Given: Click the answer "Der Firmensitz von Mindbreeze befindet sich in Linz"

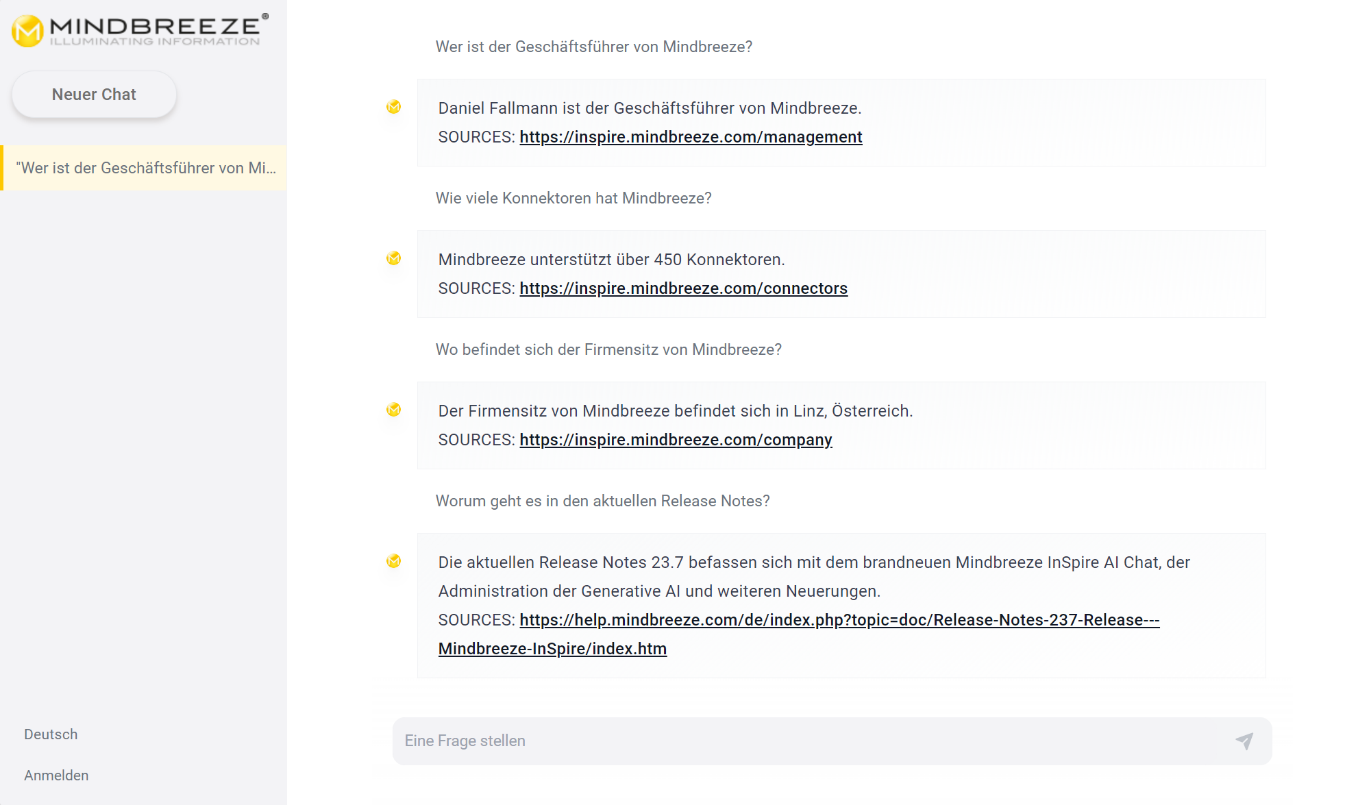Looking at the screenshot, I should pos(633,411).
